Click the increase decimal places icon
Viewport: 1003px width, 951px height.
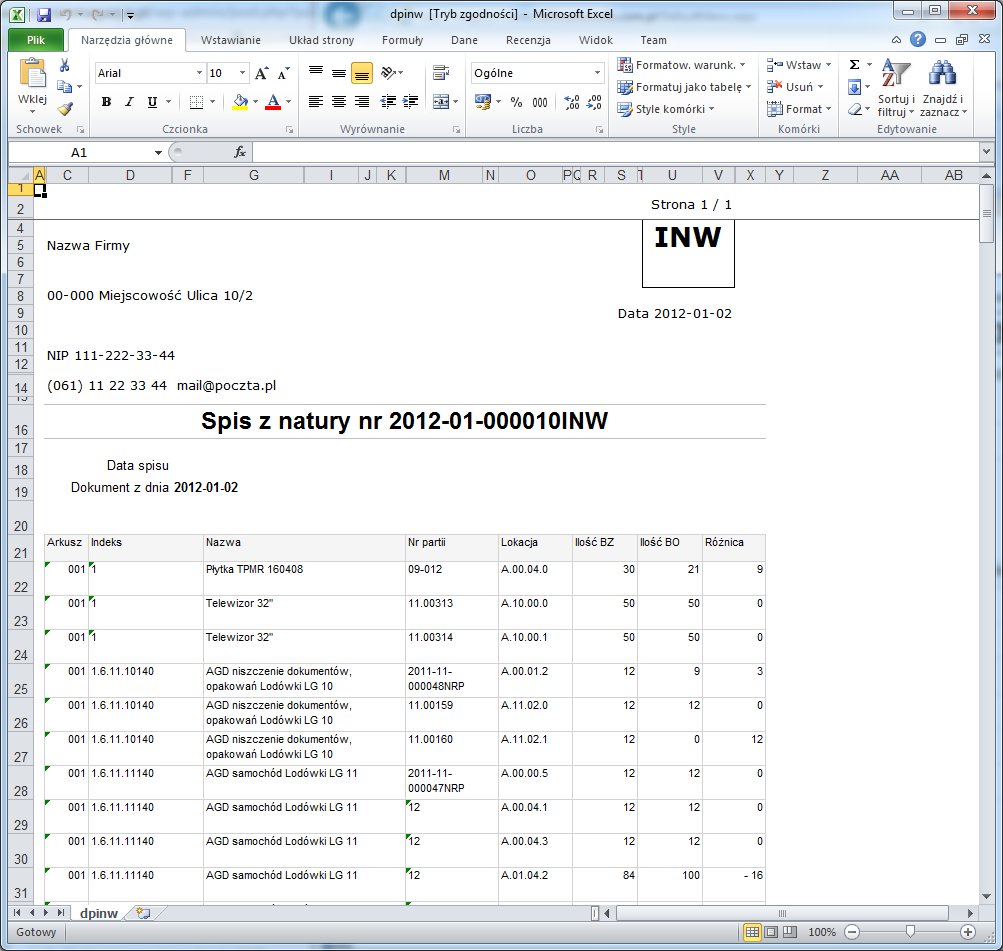(571, 99)
